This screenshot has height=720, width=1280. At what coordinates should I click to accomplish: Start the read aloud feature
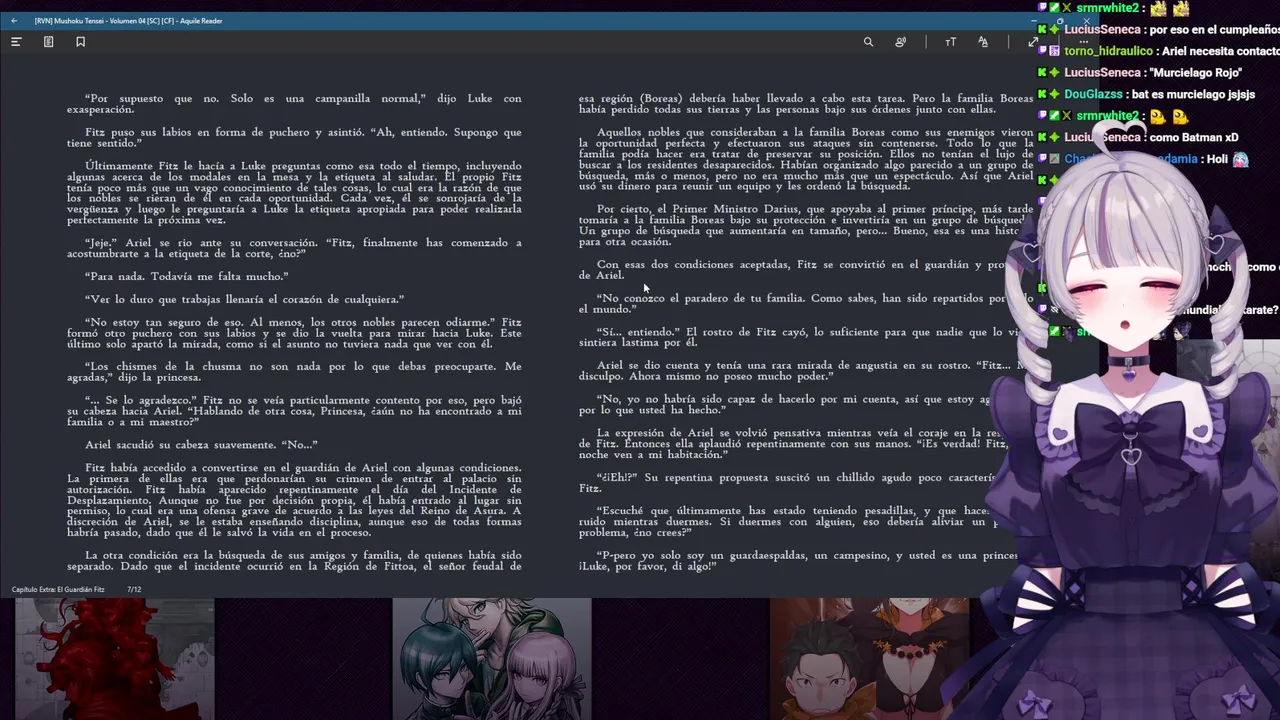[x=901, y=42]
